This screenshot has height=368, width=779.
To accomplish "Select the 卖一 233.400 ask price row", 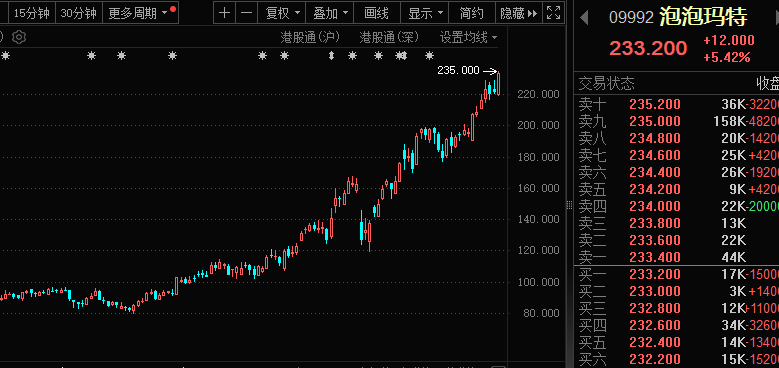I will [x=677, y=257].
